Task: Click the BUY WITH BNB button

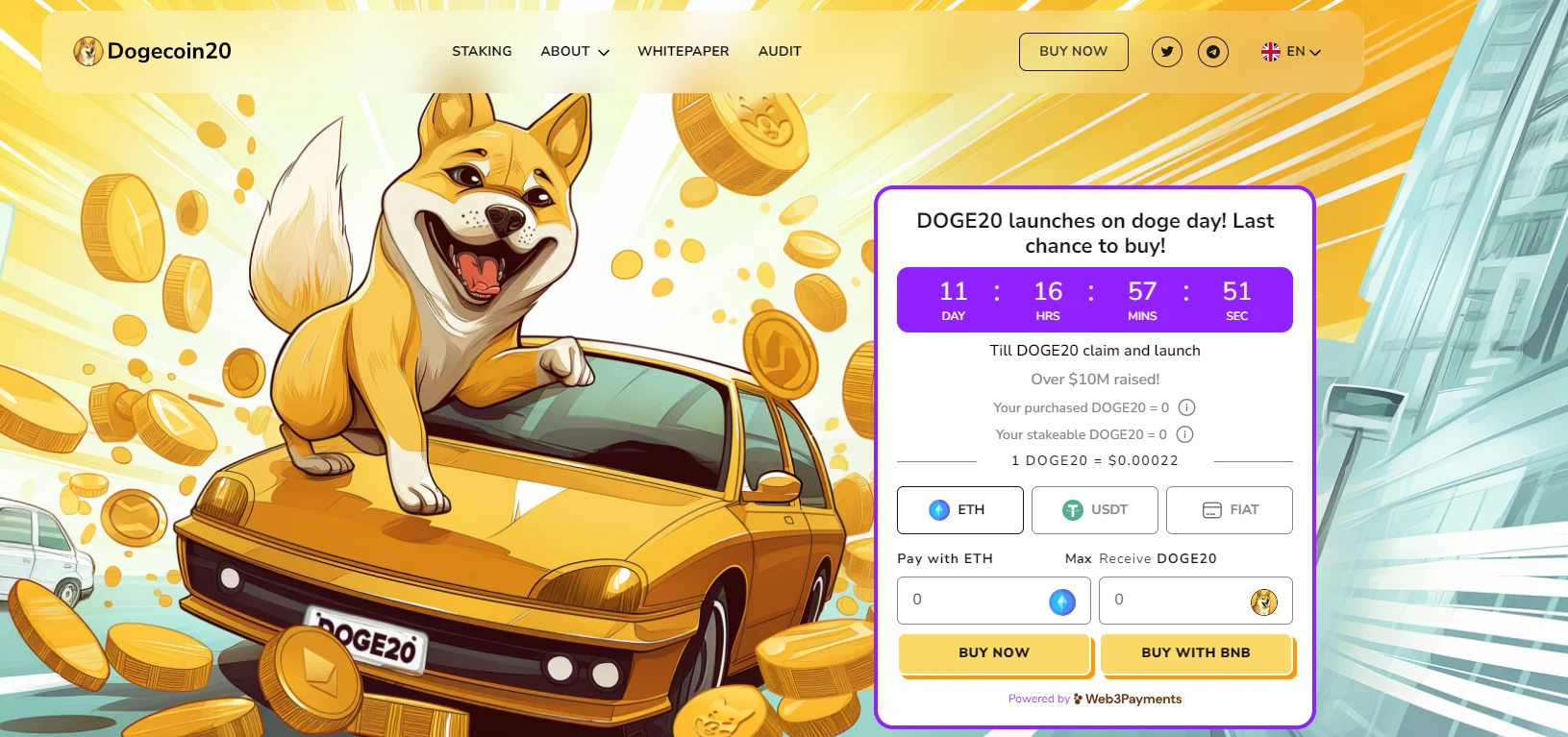Action: click(x=1196, y=653)
